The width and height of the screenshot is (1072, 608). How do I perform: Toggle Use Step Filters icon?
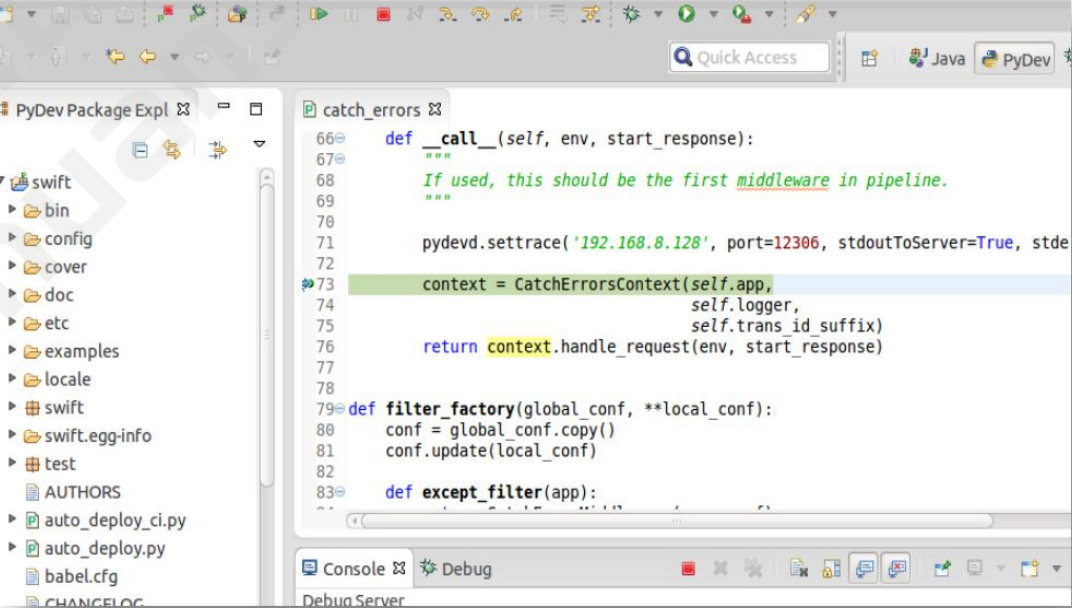point(590,14)
